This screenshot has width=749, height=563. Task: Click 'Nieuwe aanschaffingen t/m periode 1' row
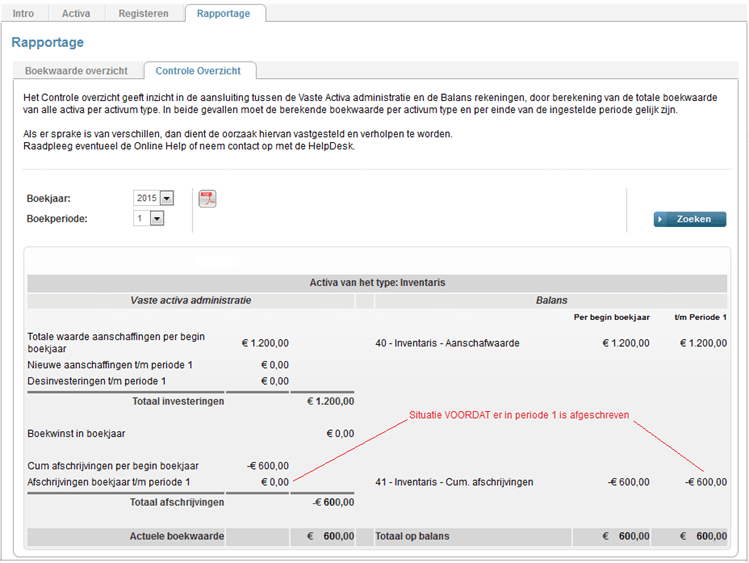pos(158,365)
